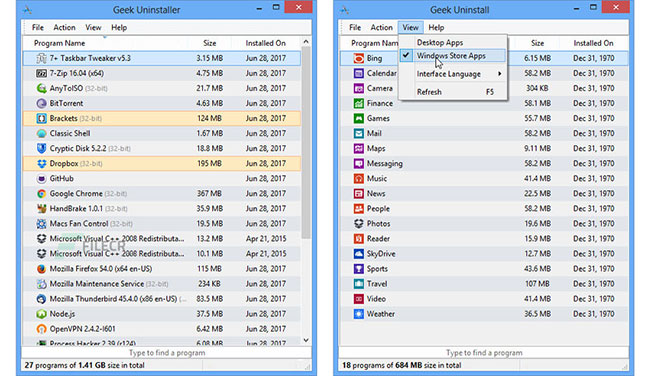The height and width of the screenshot is (376, 650).
Task: Select the Travel app row
Action: click(x=484, y=284)
